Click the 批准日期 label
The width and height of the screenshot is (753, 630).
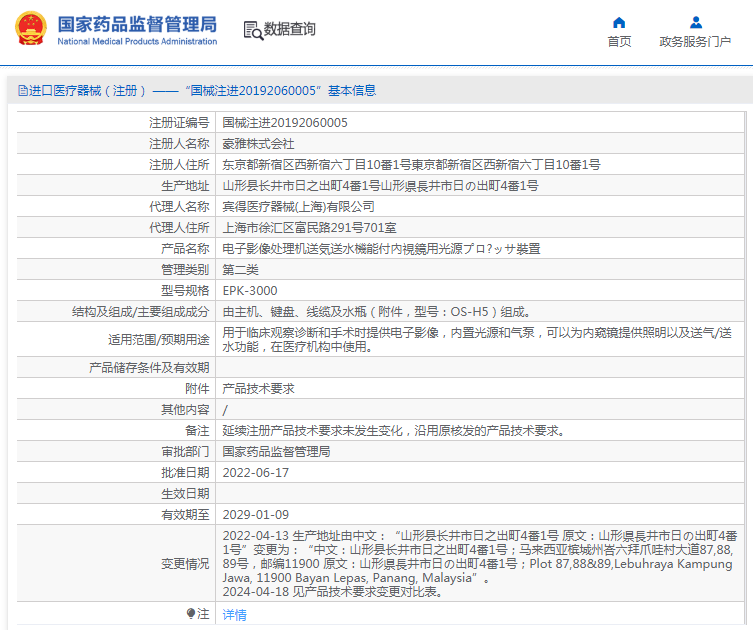(185, 473)
